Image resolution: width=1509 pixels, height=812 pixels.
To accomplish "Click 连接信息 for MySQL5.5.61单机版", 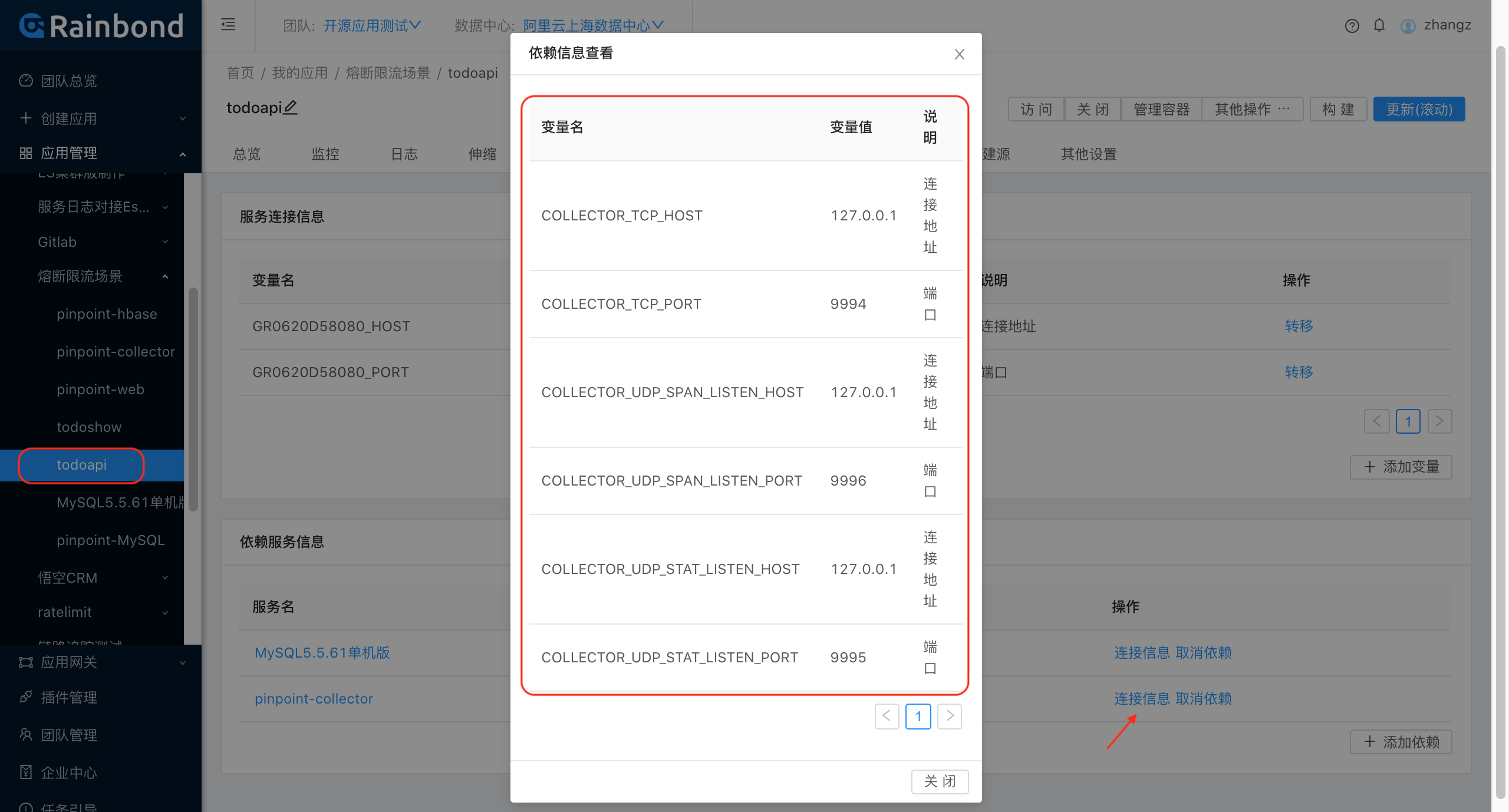I will pos(1142,653).
